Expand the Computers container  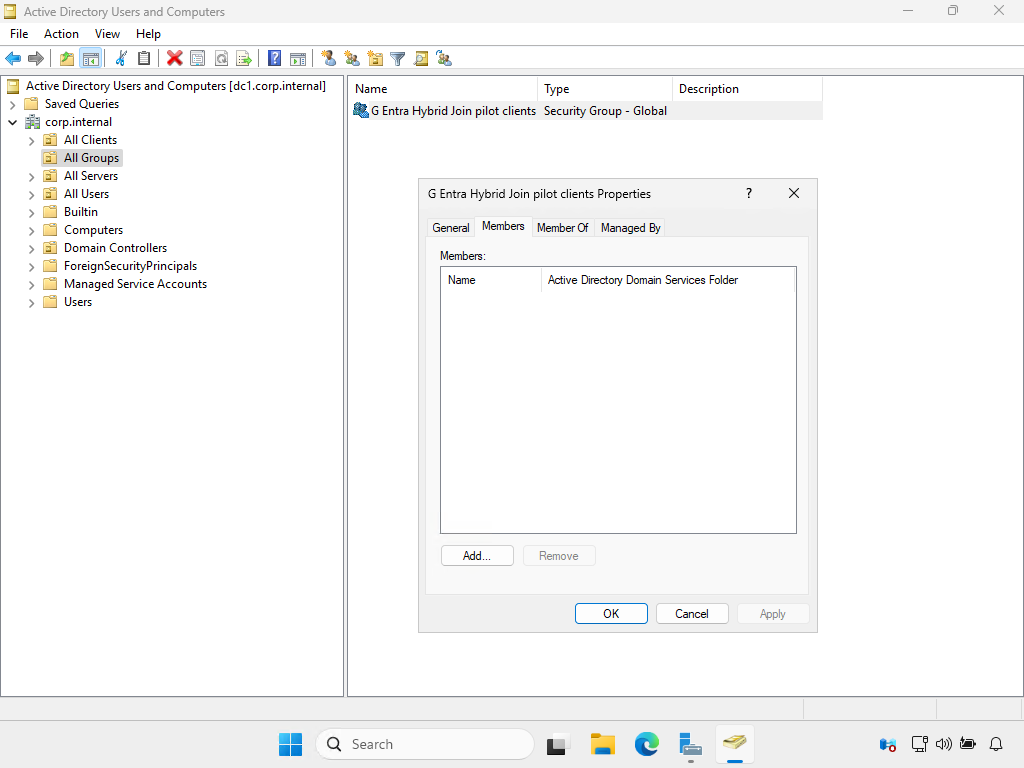coord(31,231)
